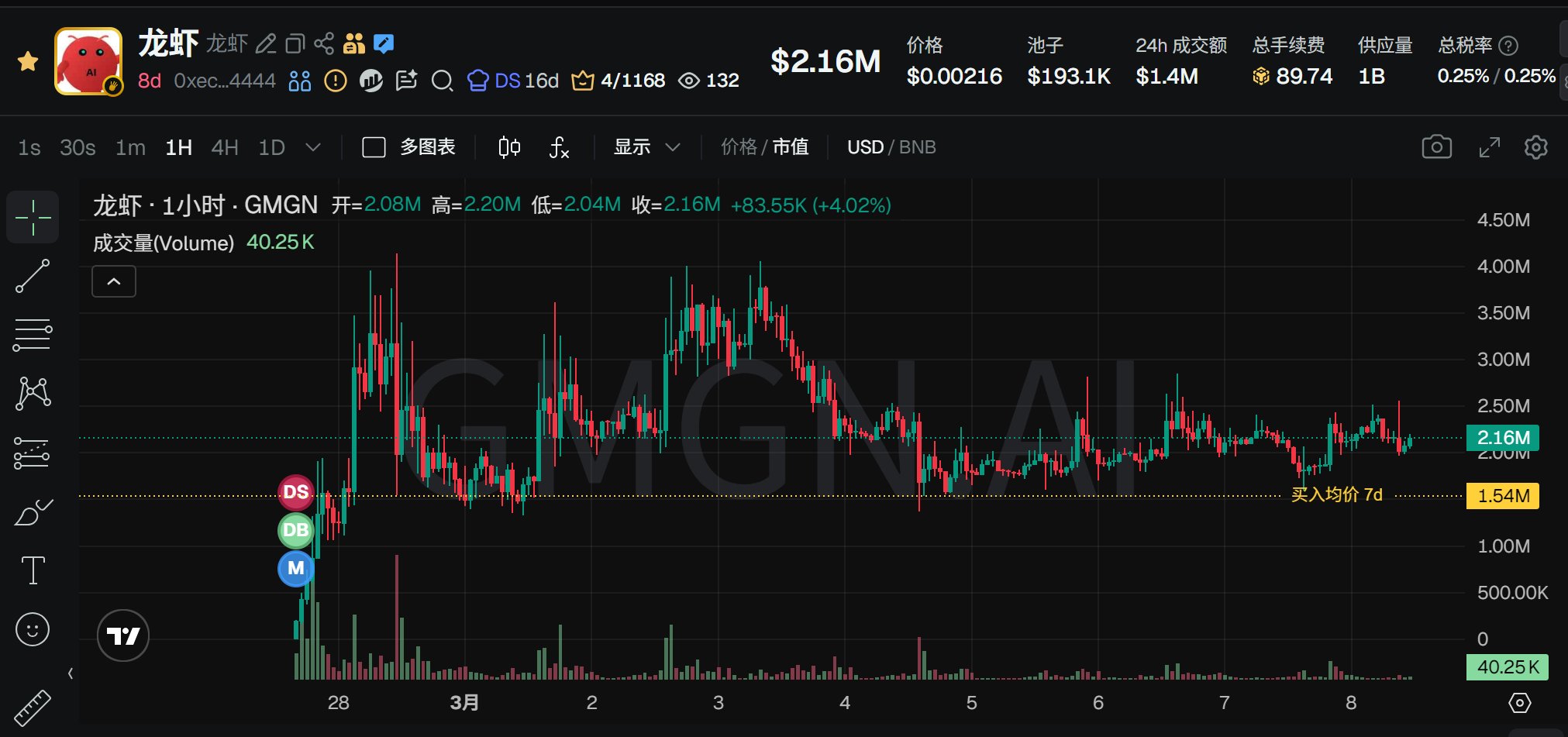Open the fx indicators icon
Screen dimensions: 1568x737
coord(559,147)
